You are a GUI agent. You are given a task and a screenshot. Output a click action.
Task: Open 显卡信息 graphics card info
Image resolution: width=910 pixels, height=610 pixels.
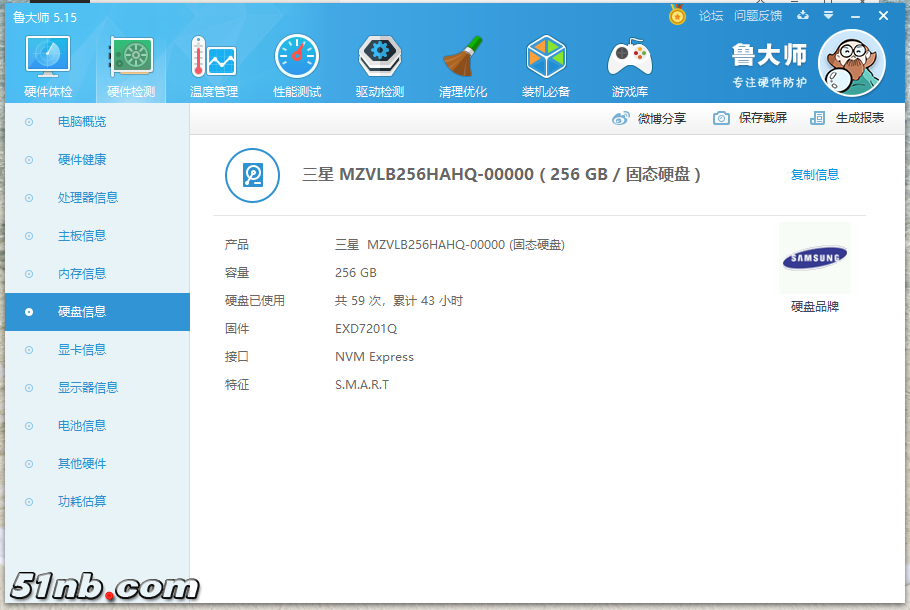tap(82, 350)
